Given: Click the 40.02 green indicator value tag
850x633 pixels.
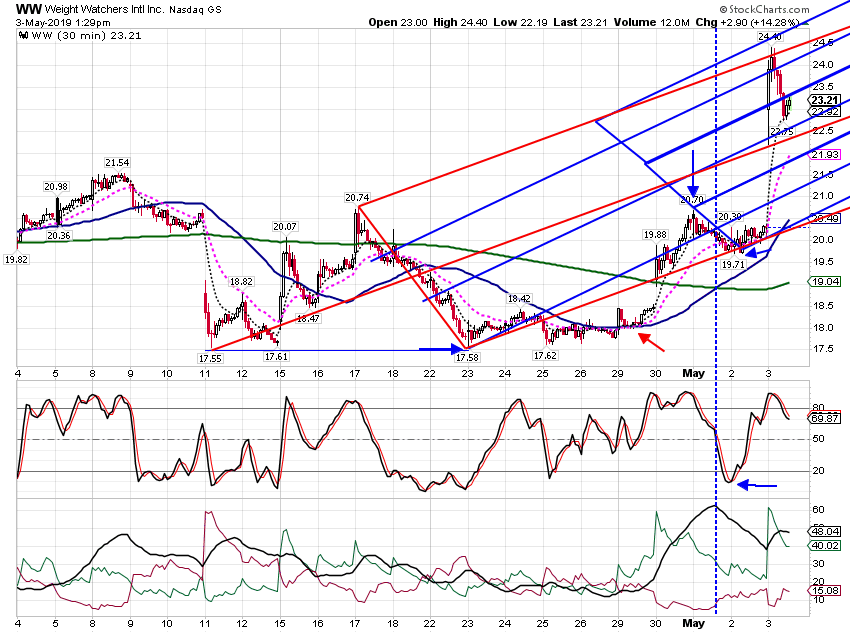Looking at the screenshot, I should tap(825, 546).
